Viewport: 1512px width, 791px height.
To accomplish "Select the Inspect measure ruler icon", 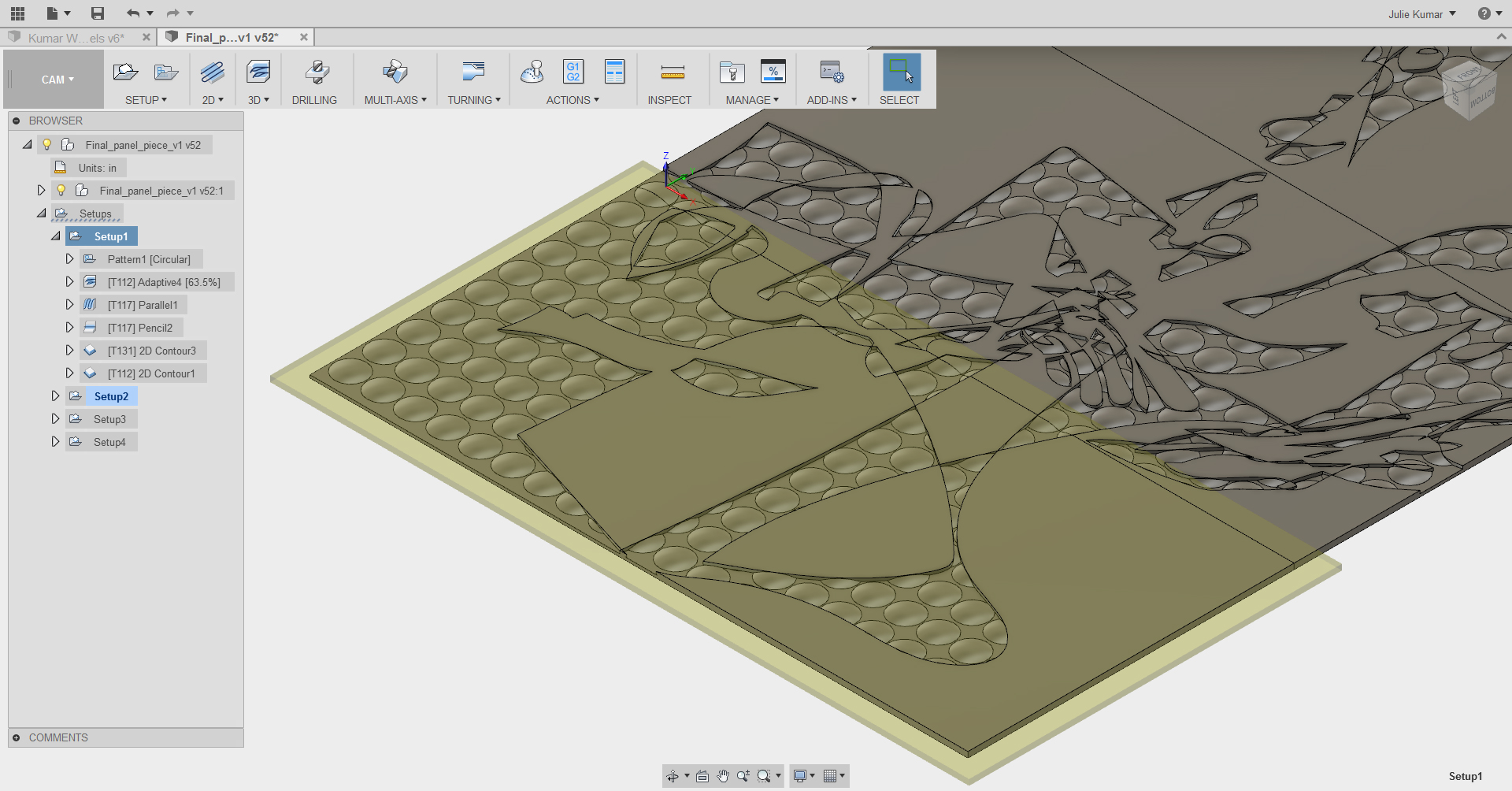I will (673, 73).
